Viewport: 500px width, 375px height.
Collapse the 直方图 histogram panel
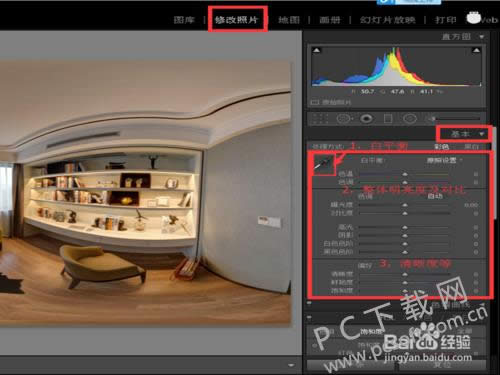click(482, 37)
